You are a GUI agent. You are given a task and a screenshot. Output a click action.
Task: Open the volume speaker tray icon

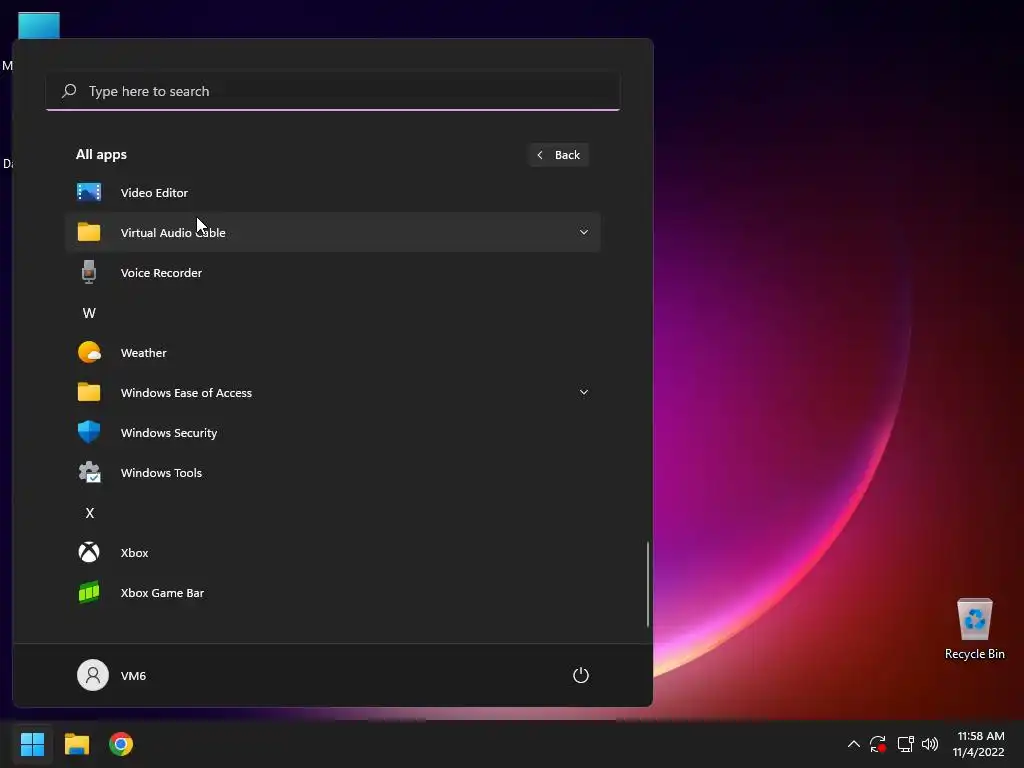pyautogui.click(x=930, y=744)
